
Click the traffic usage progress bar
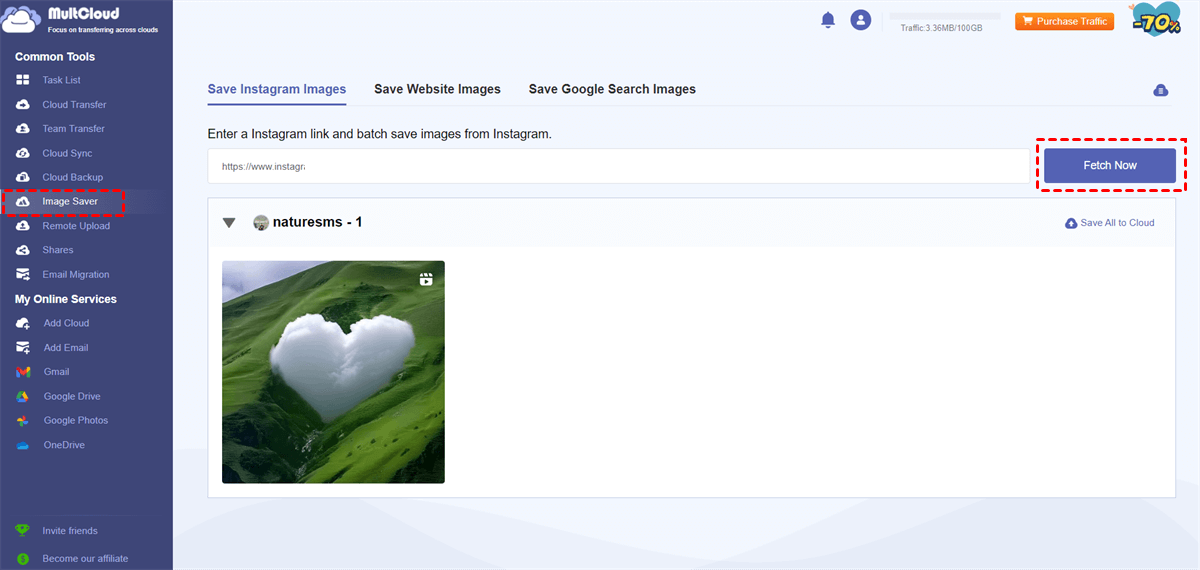(x=944, y=16)
